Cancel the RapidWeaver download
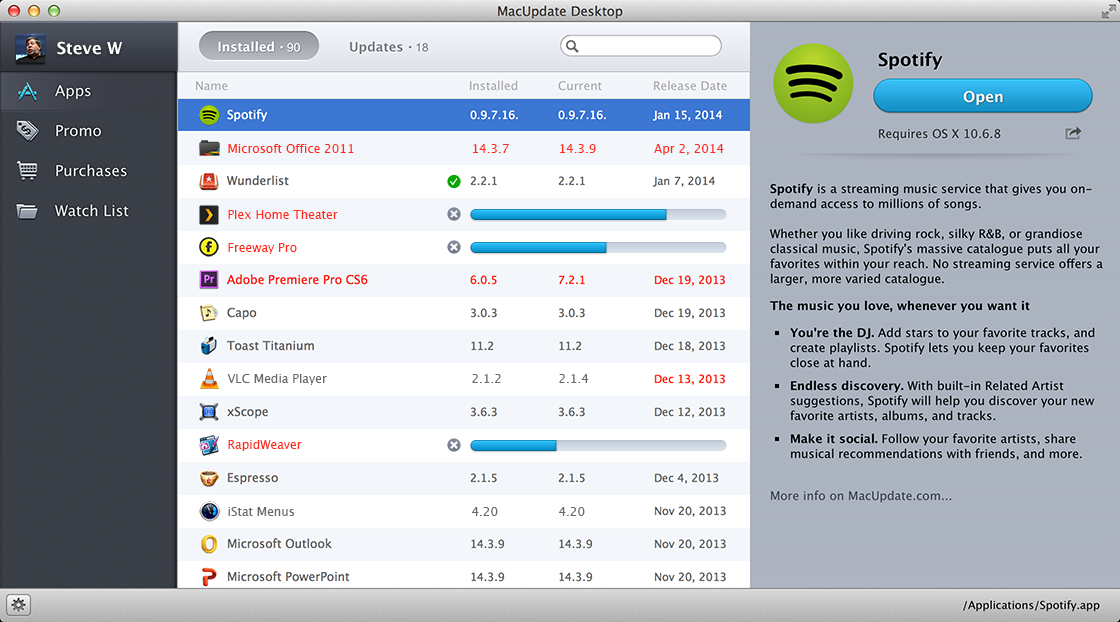 click(454, 445)
